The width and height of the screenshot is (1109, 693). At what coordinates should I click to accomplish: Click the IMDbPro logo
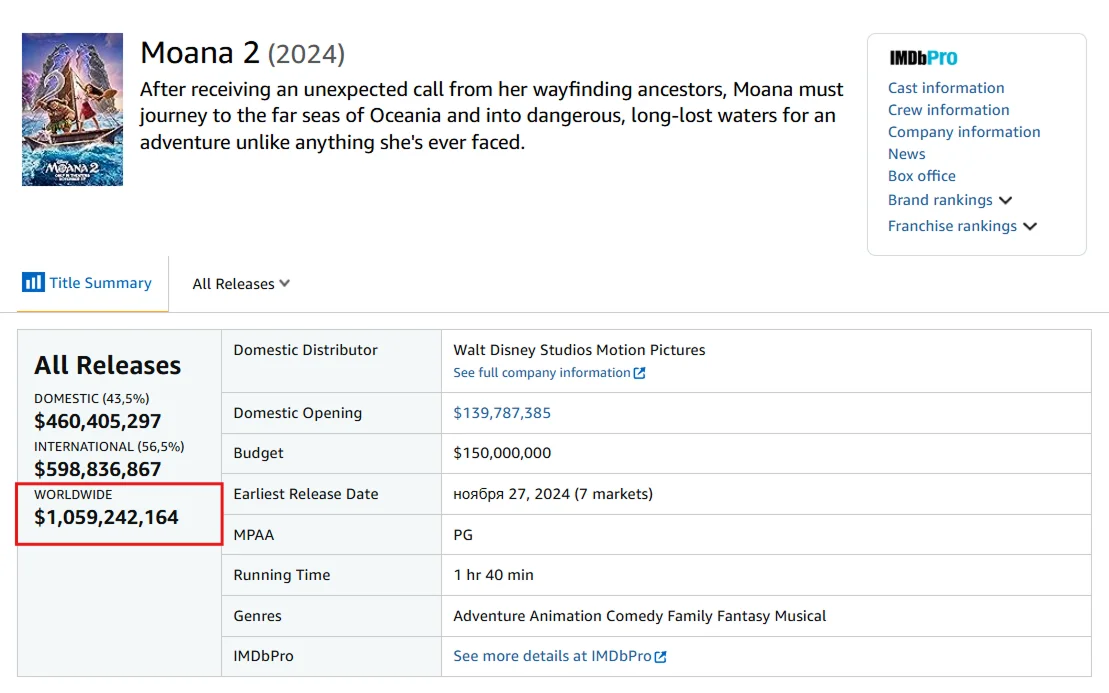click(923, 58)
